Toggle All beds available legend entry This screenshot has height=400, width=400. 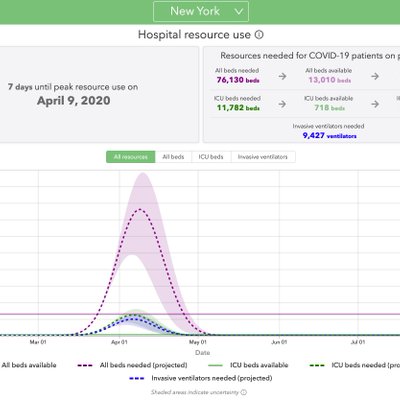tap(28, 365)
